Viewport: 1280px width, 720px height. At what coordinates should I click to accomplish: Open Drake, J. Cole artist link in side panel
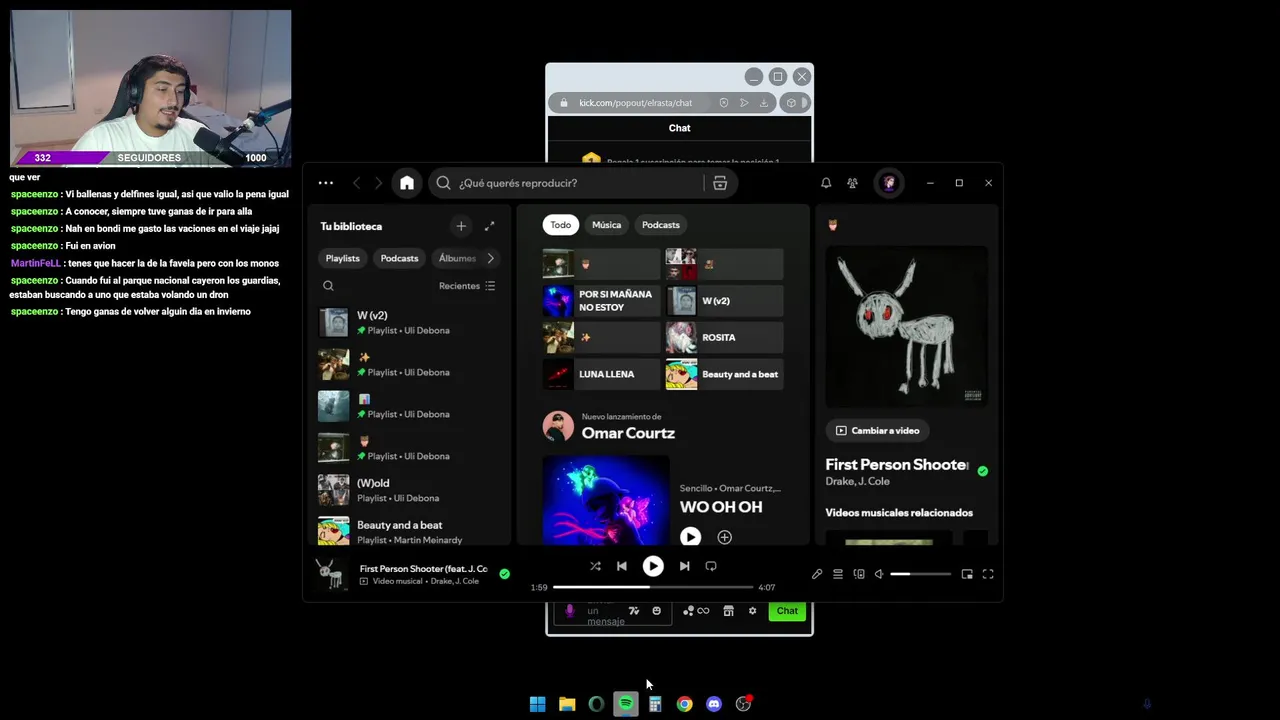(857, 482)
